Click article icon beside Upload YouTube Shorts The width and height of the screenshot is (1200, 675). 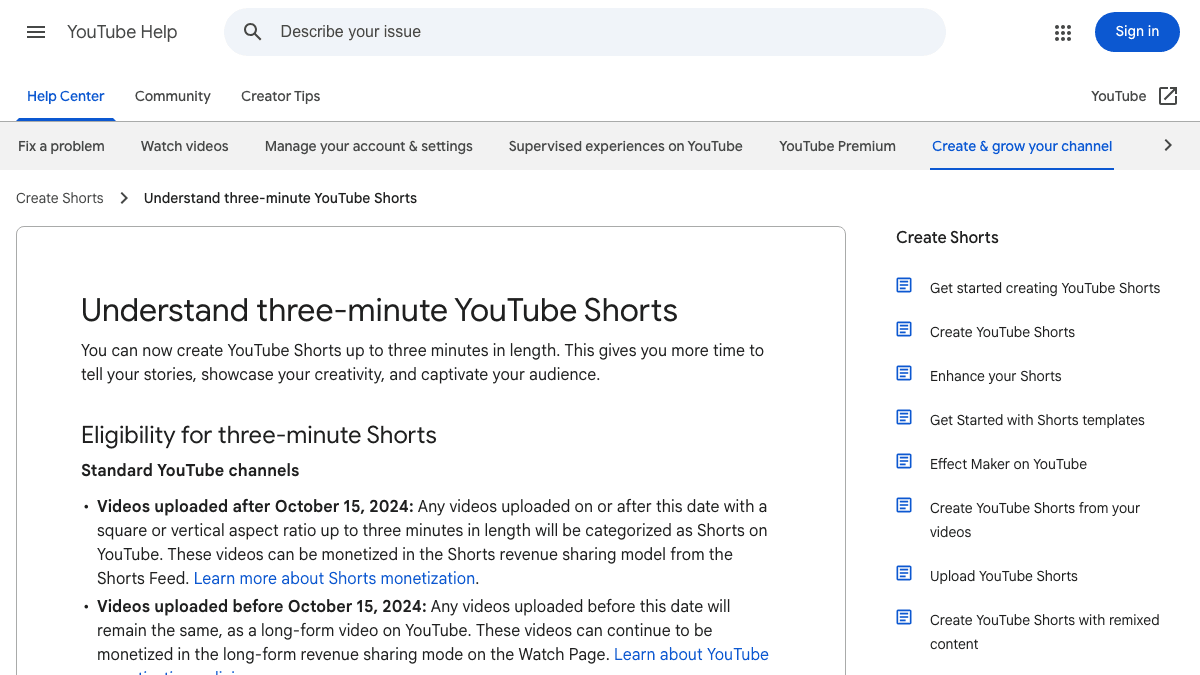(x=904, y=574)
